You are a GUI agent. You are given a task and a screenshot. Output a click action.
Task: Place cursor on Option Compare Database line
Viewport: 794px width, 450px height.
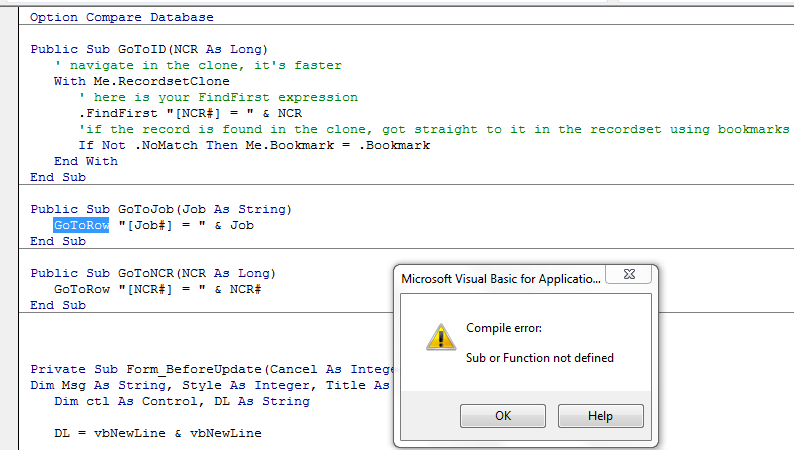point(121,17)
